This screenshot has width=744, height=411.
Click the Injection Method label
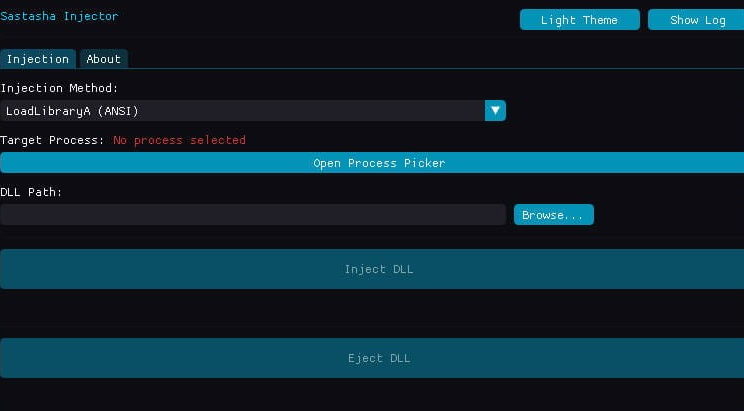(x=59, y=88)
